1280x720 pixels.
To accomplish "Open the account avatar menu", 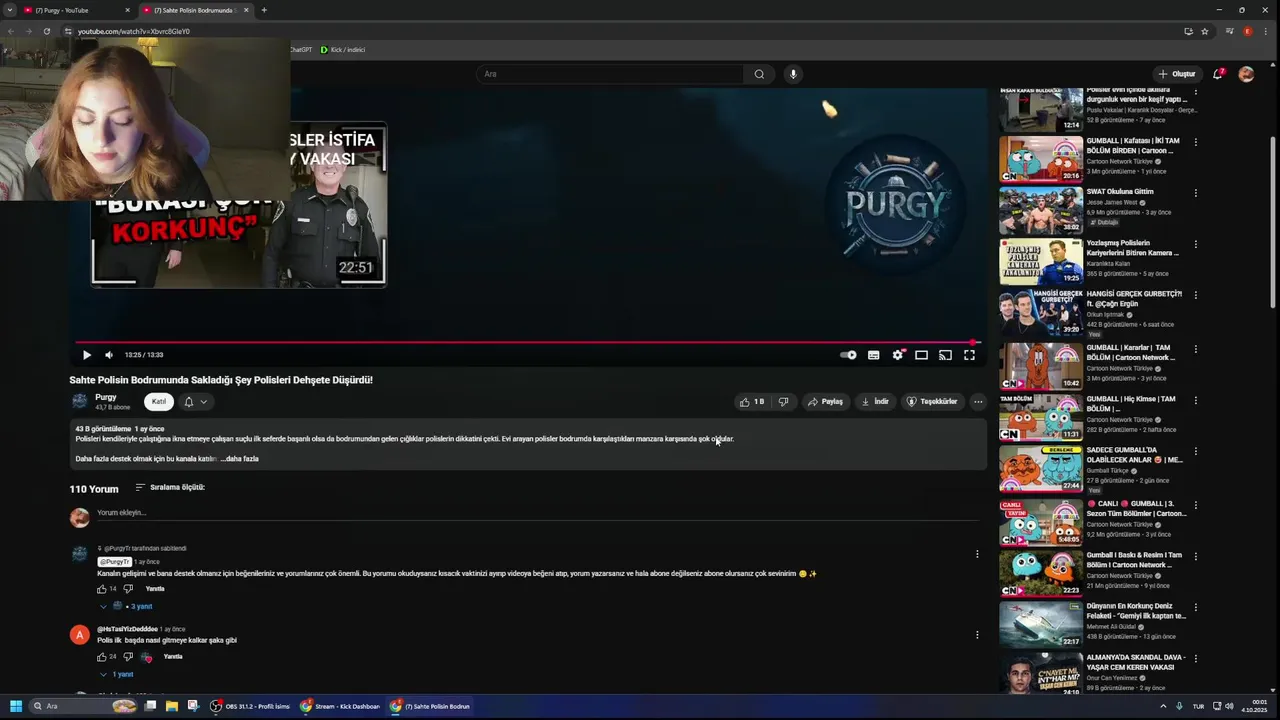I will (1246, 74).
